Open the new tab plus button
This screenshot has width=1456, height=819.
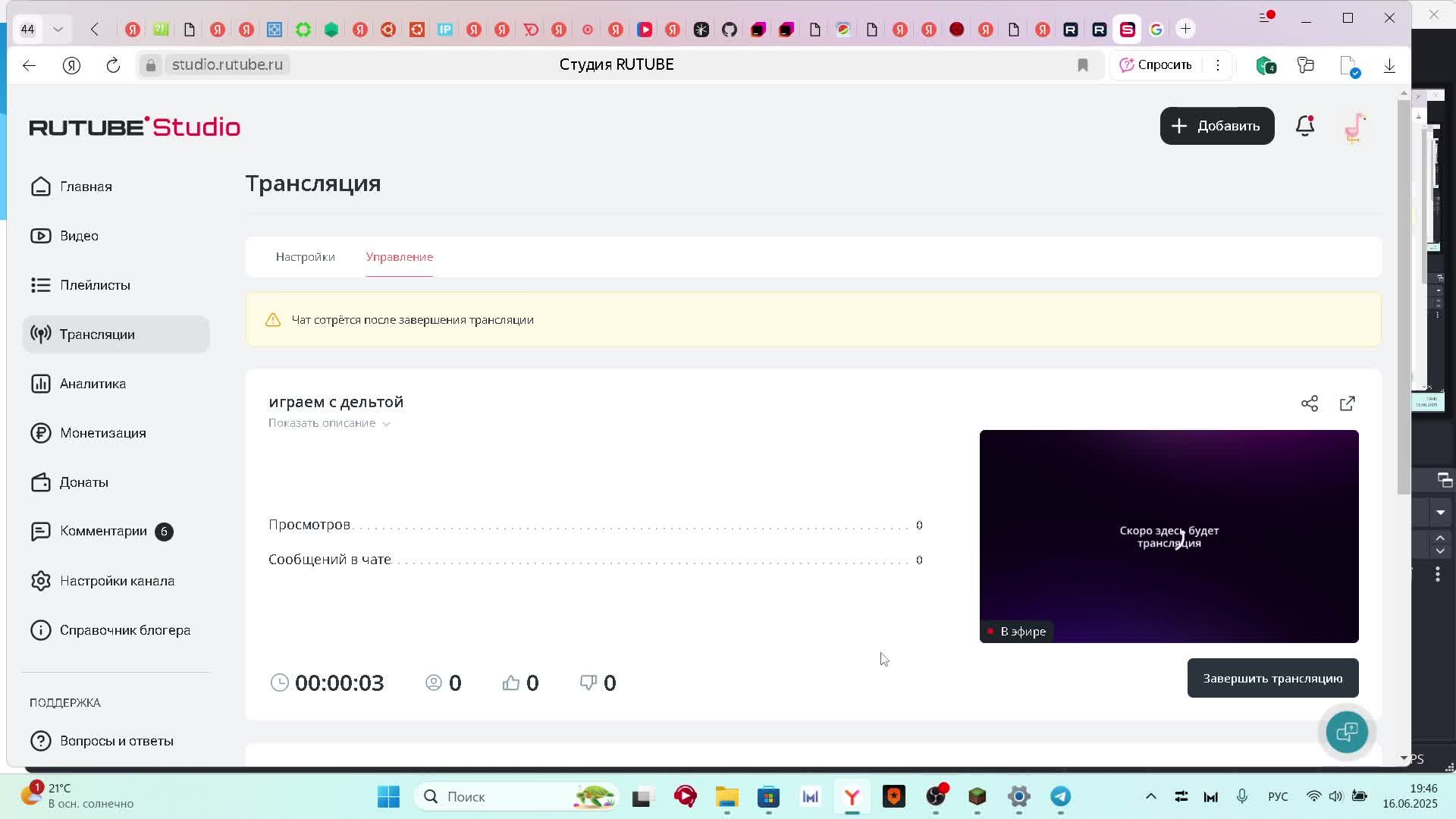[x=1185, y=29]
